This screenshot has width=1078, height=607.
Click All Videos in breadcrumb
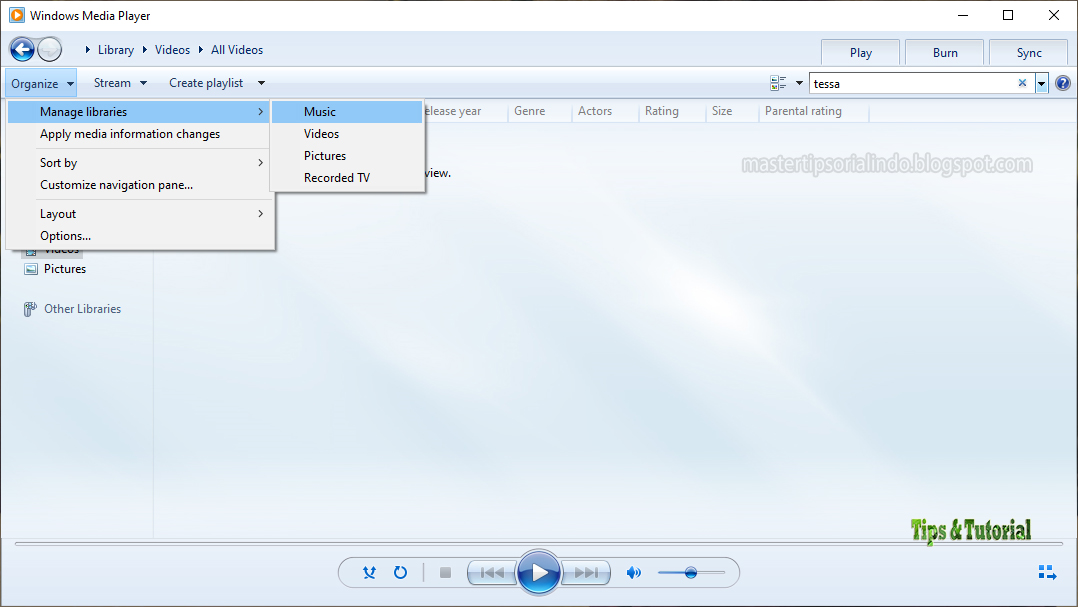point(236,49)
